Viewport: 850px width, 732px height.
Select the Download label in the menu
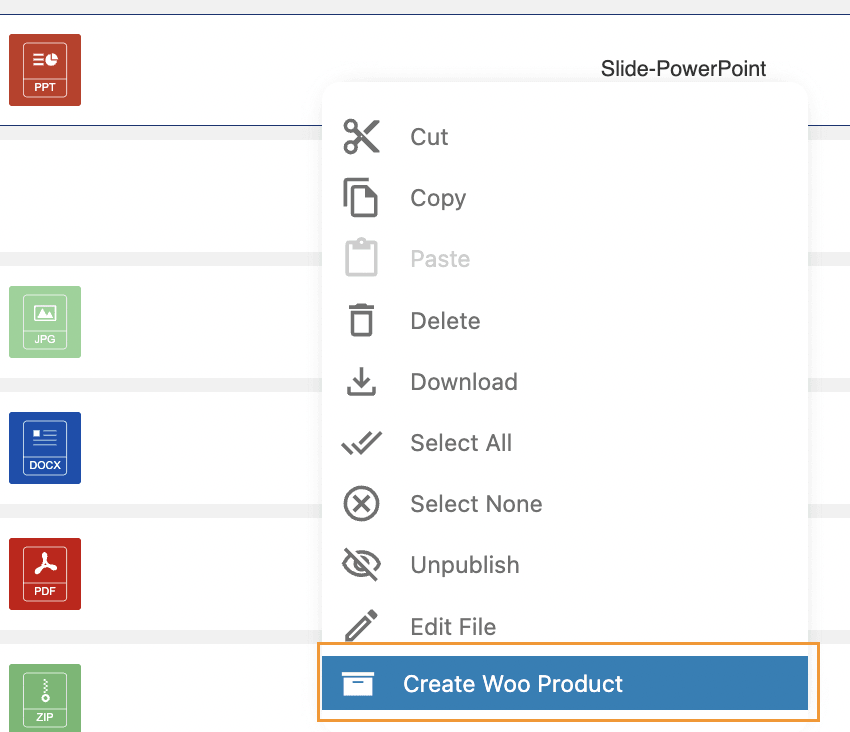pos(464,382)
